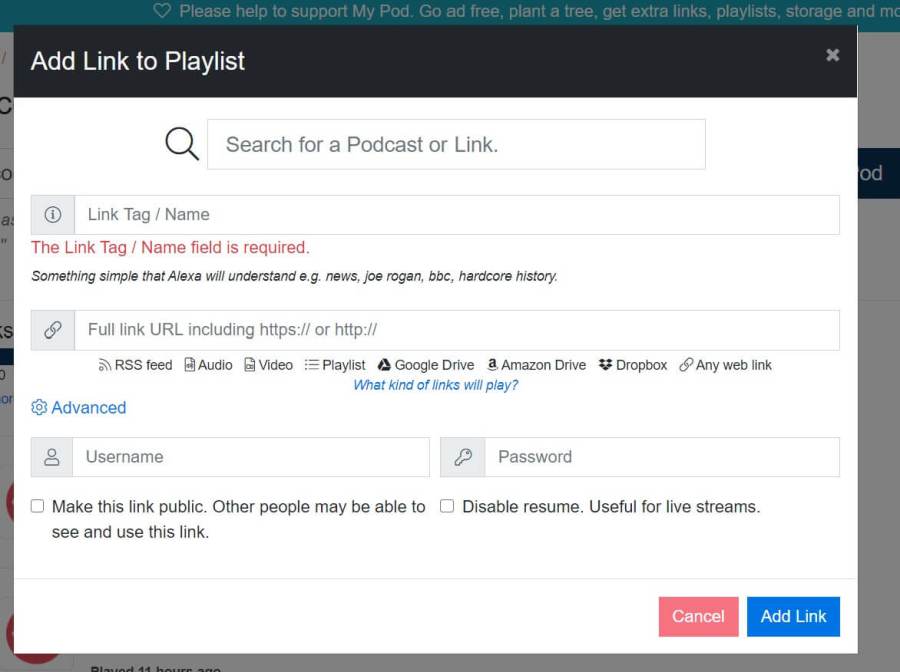Click the Google Drive icon

click(384, 365)
